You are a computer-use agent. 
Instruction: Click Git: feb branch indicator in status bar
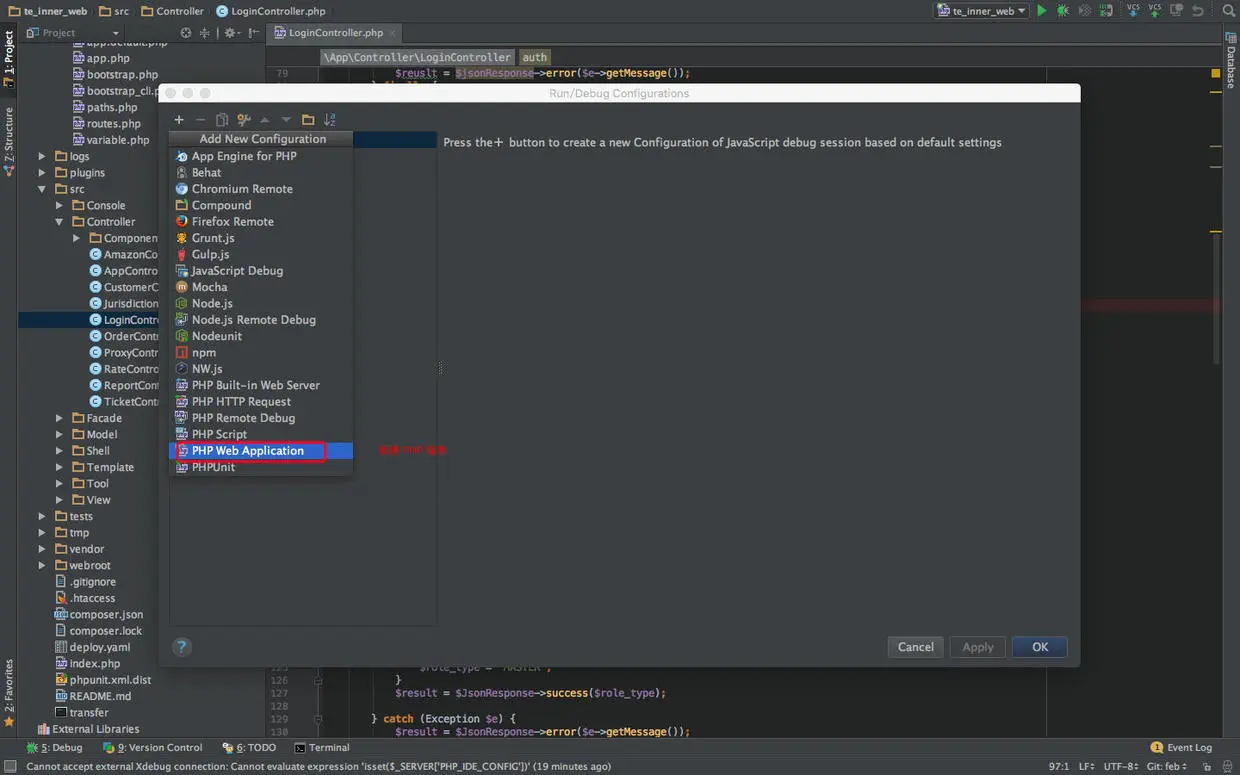pos(1167,766)
